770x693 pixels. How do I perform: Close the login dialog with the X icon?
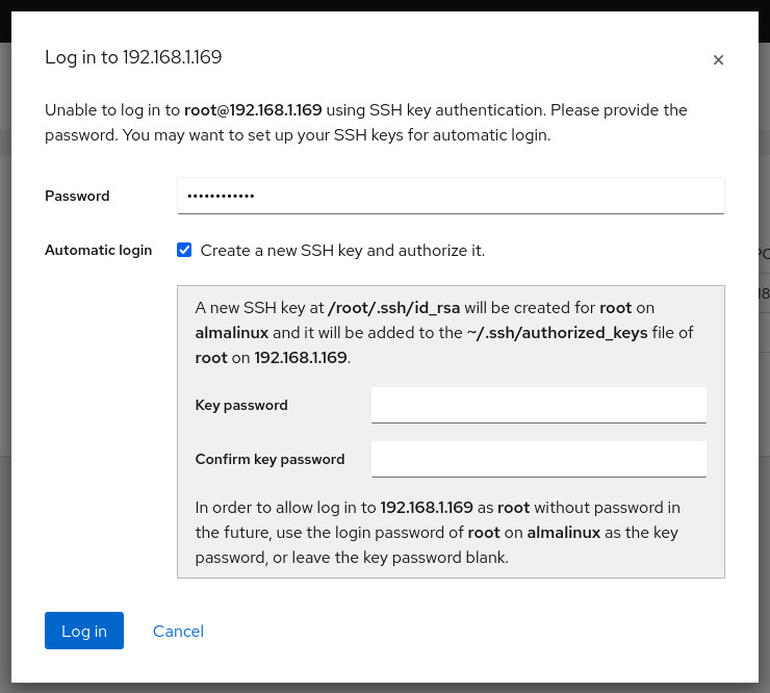718,60
